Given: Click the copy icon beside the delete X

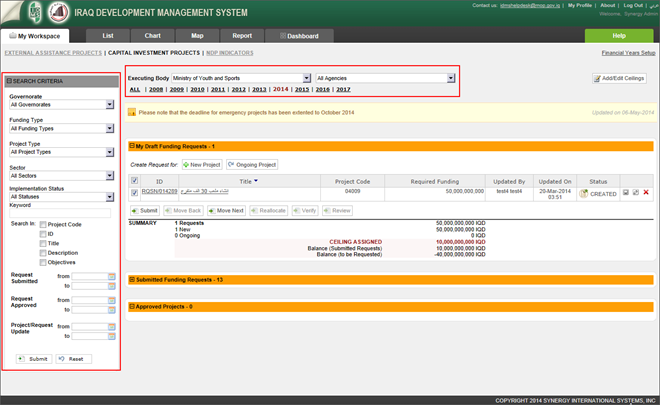Looking at the screenshot, I should coord(636,192).
